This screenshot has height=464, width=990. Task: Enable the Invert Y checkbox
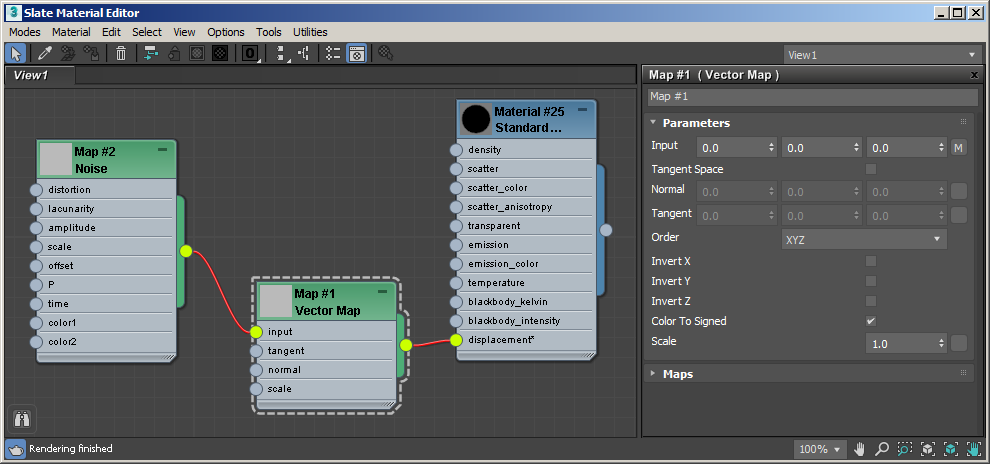(x=871, y=281)
